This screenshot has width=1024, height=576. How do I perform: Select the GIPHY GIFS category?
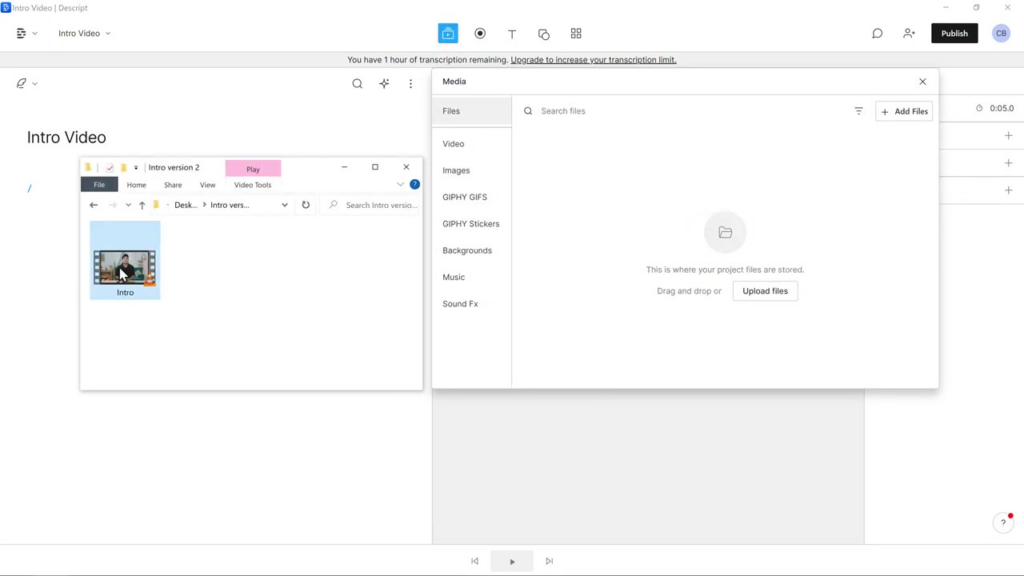[x=464, y=197]
